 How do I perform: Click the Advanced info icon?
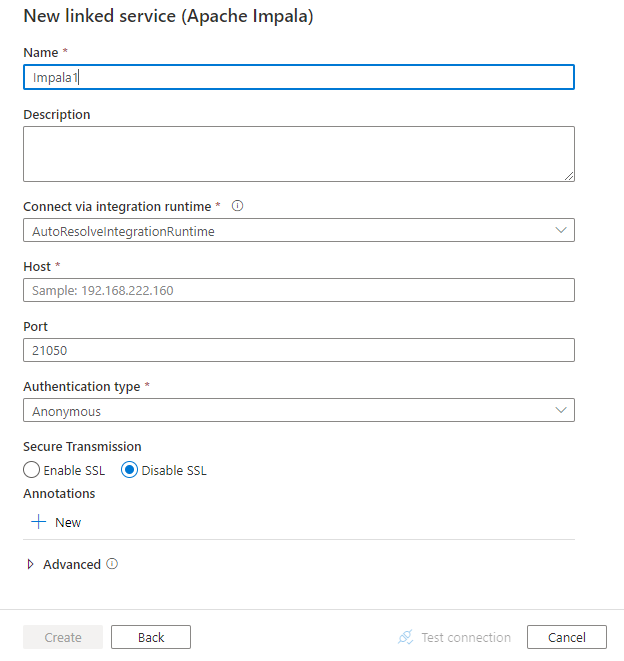pos(112,564)
